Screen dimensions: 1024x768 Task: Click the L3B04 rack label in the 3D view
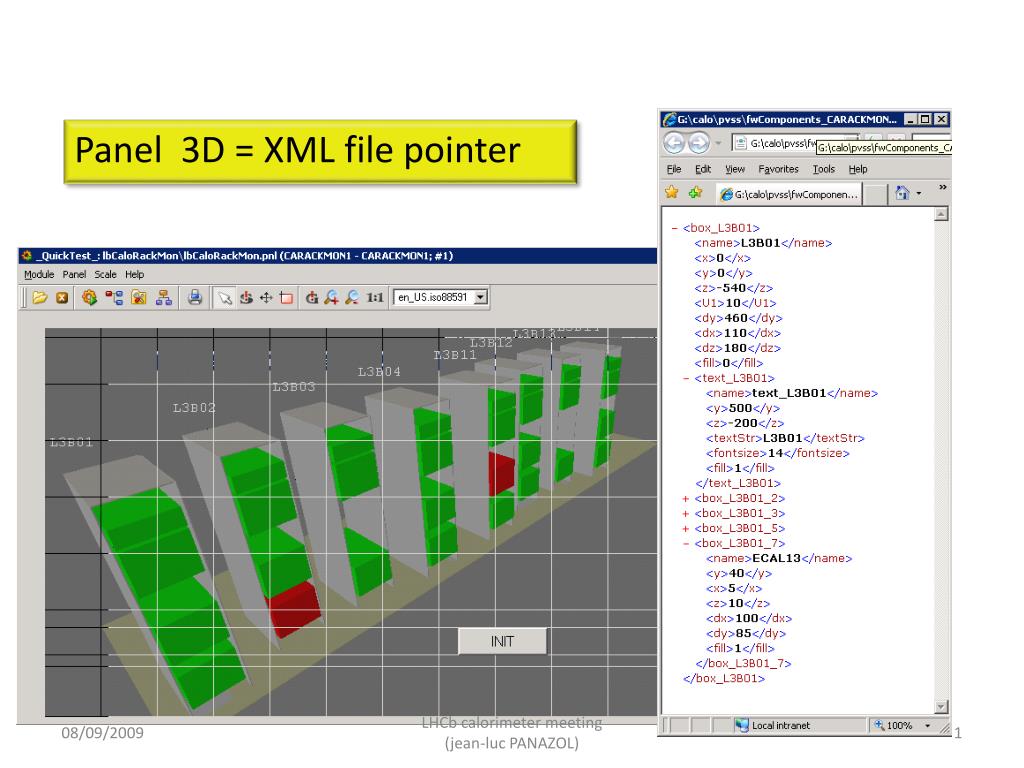(379, 372)
